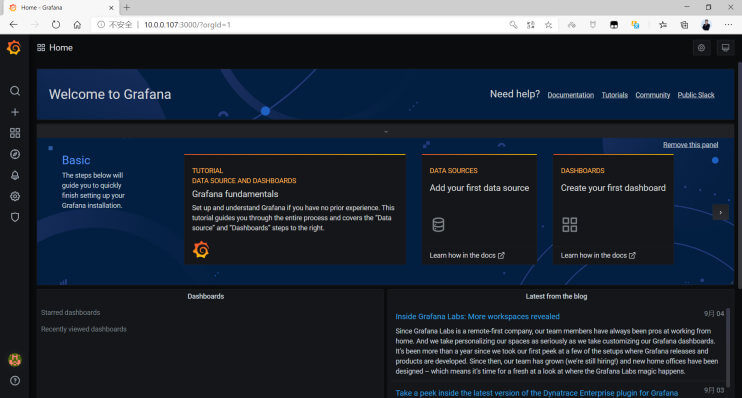Open the Alerting bell icon
The height and width of the screenshot is (398, 742).
(15, 175)
